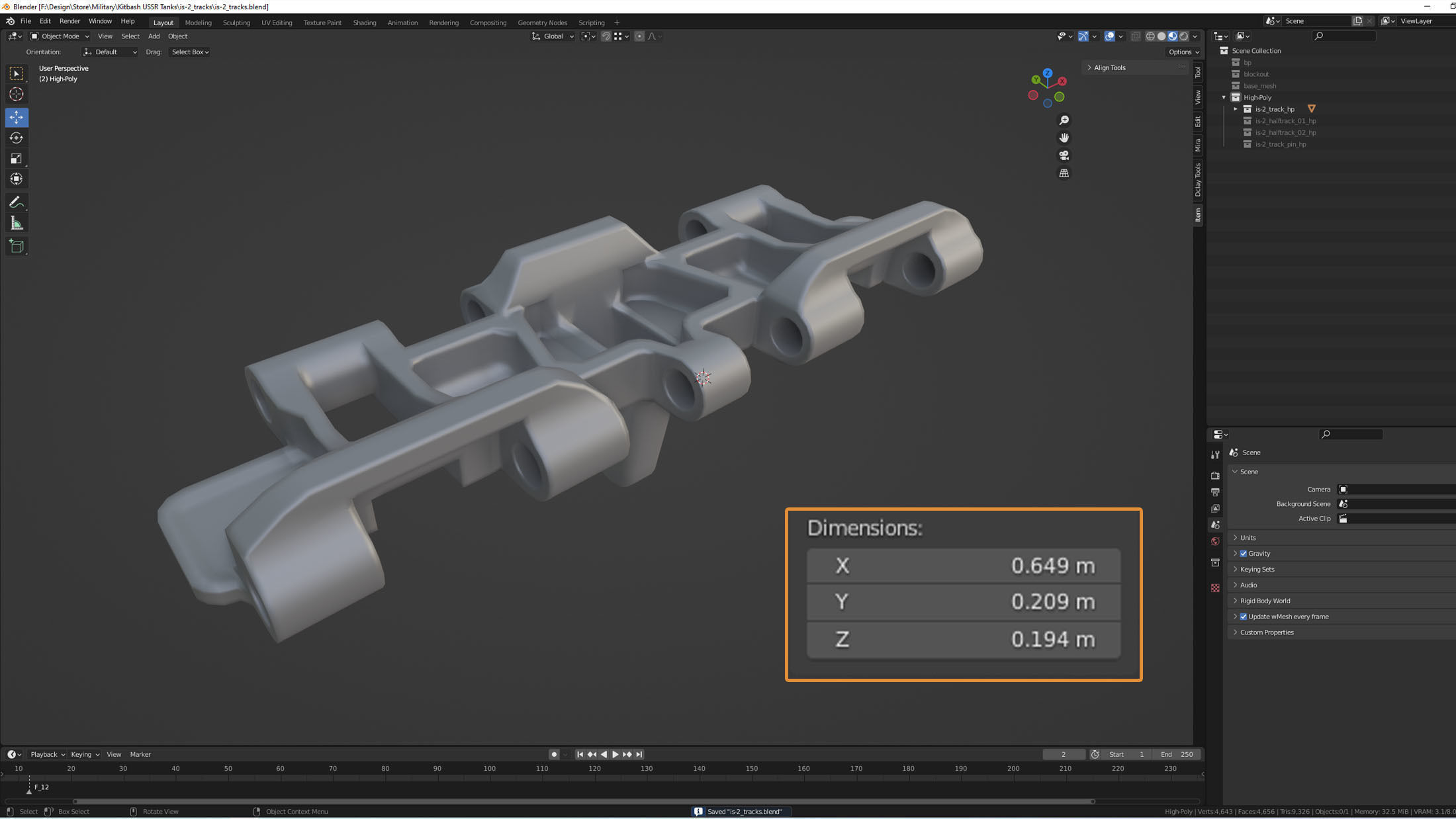Viewport: 1456px width, 819px height.
Task: Activate the Rotate tool
Action: tap(17, 138)
